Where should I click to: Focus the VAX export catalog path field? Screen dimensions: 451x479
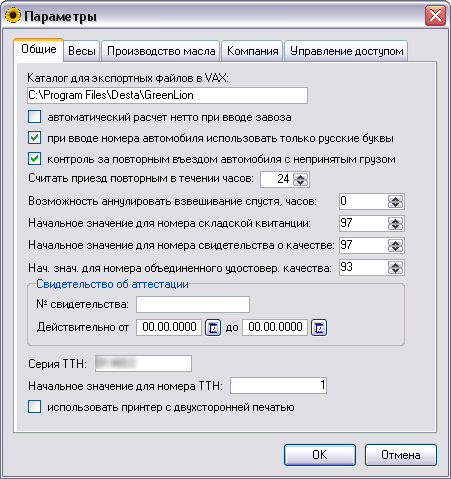[167, 95]
